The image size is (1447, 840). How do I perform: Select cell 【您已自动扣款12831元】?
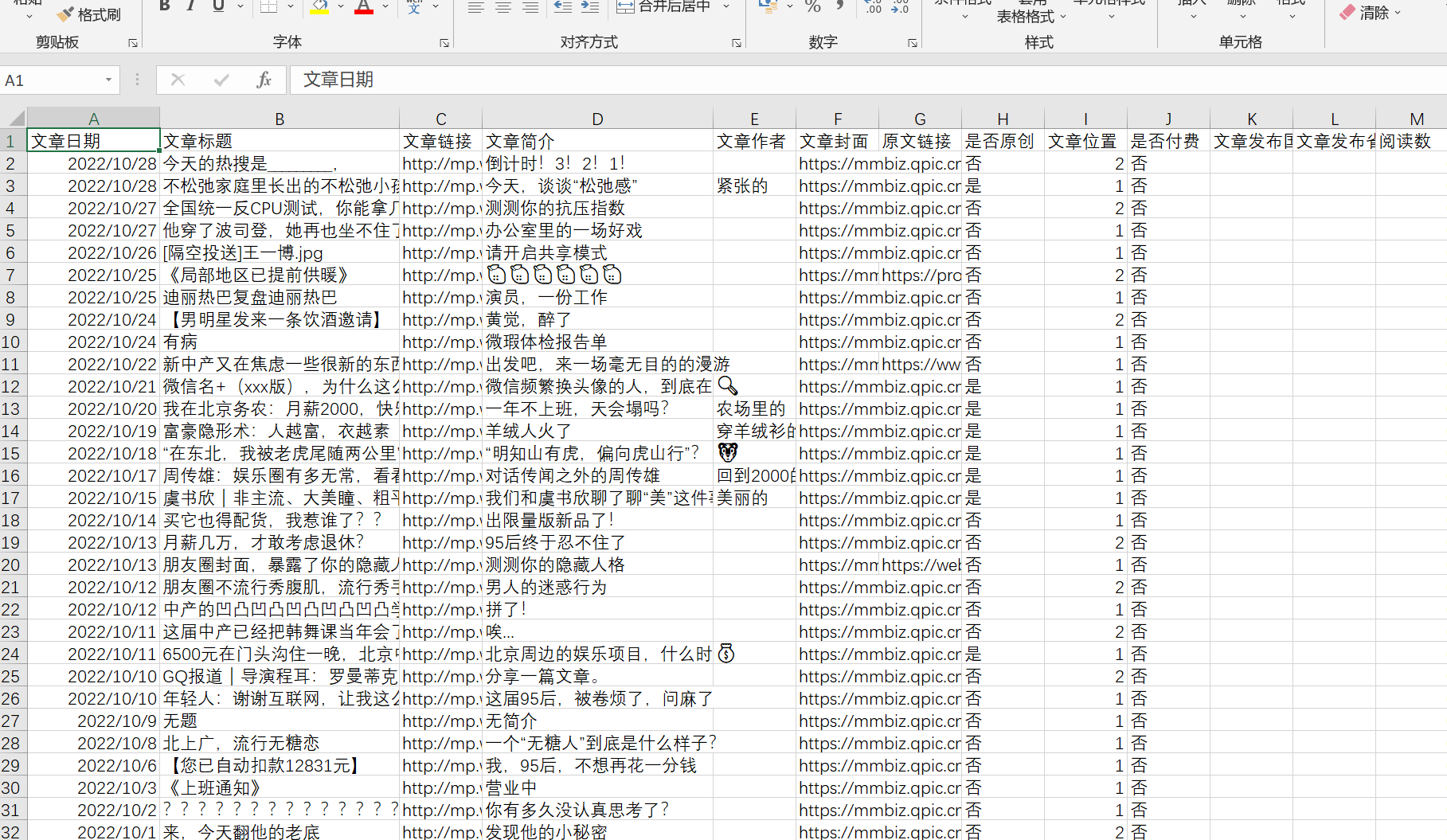(280, 765)
